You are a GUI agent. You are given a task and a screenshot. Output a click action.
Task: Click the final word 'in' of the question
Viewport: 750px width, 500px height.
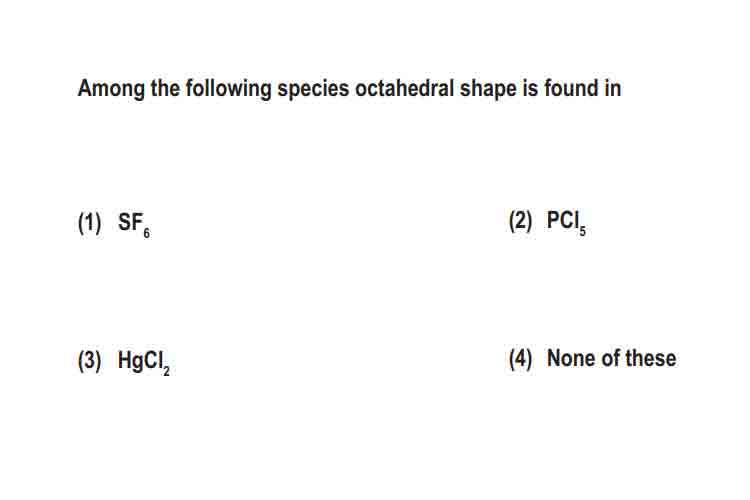click(613, 89)
